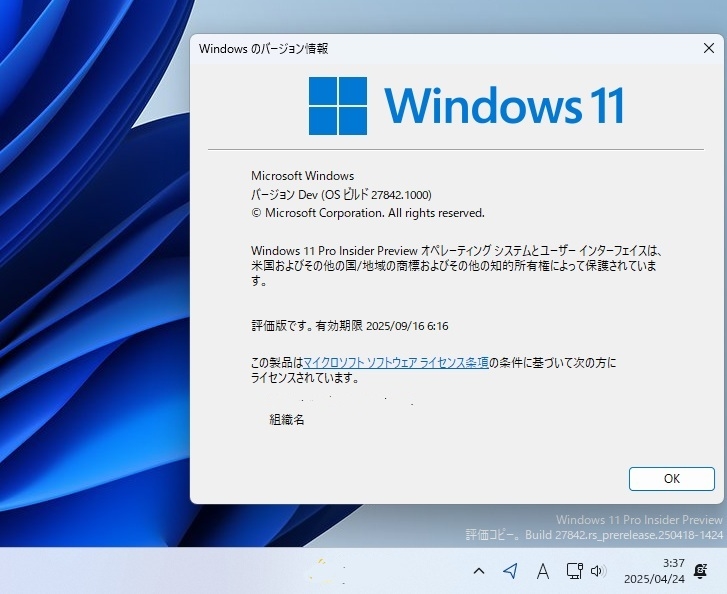Switch IME input mode indicator A
727x594 pixels.
click(542, 571)
